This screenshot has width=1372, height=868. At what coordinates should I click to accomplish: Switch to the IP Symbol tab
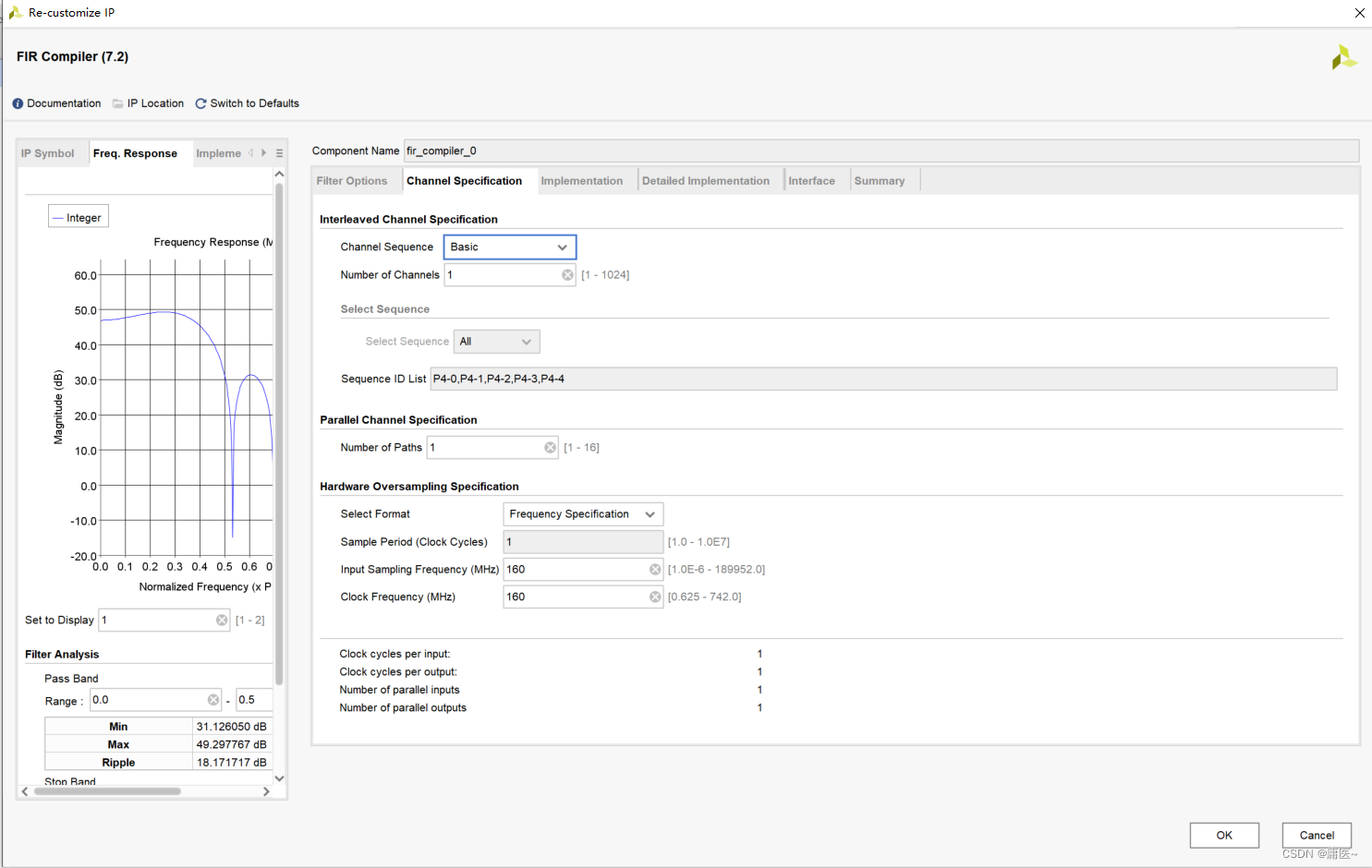tap(48, 153)
